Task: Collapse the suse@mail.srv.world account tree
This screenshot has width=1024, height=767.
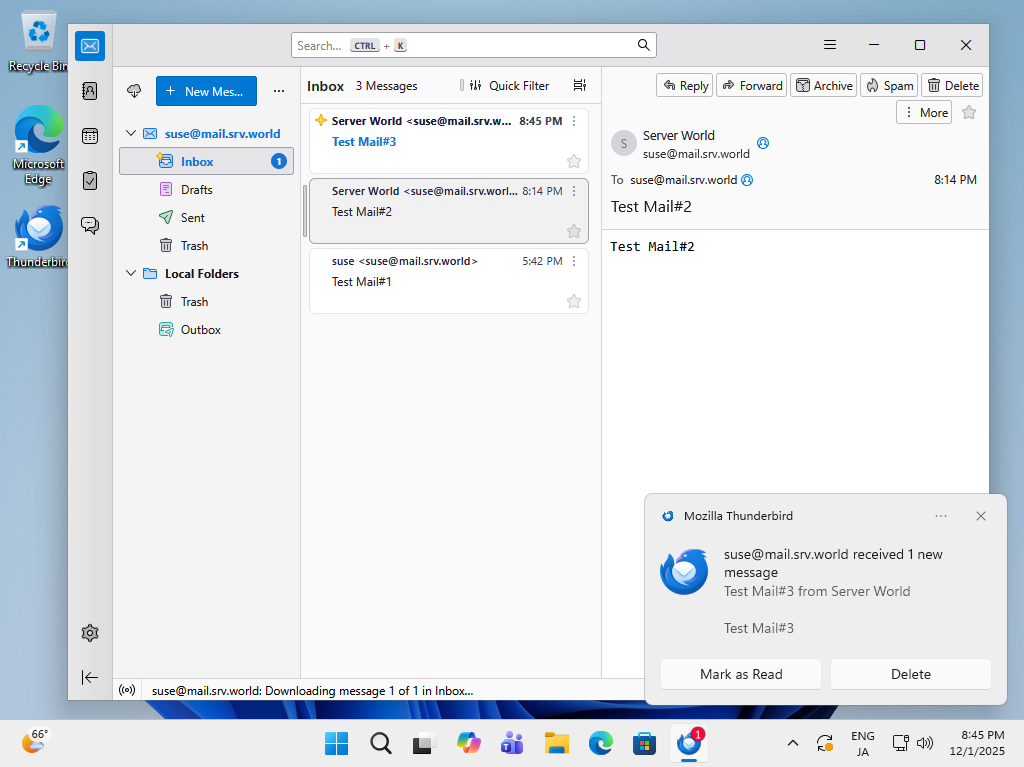Action: pos(130,133)
